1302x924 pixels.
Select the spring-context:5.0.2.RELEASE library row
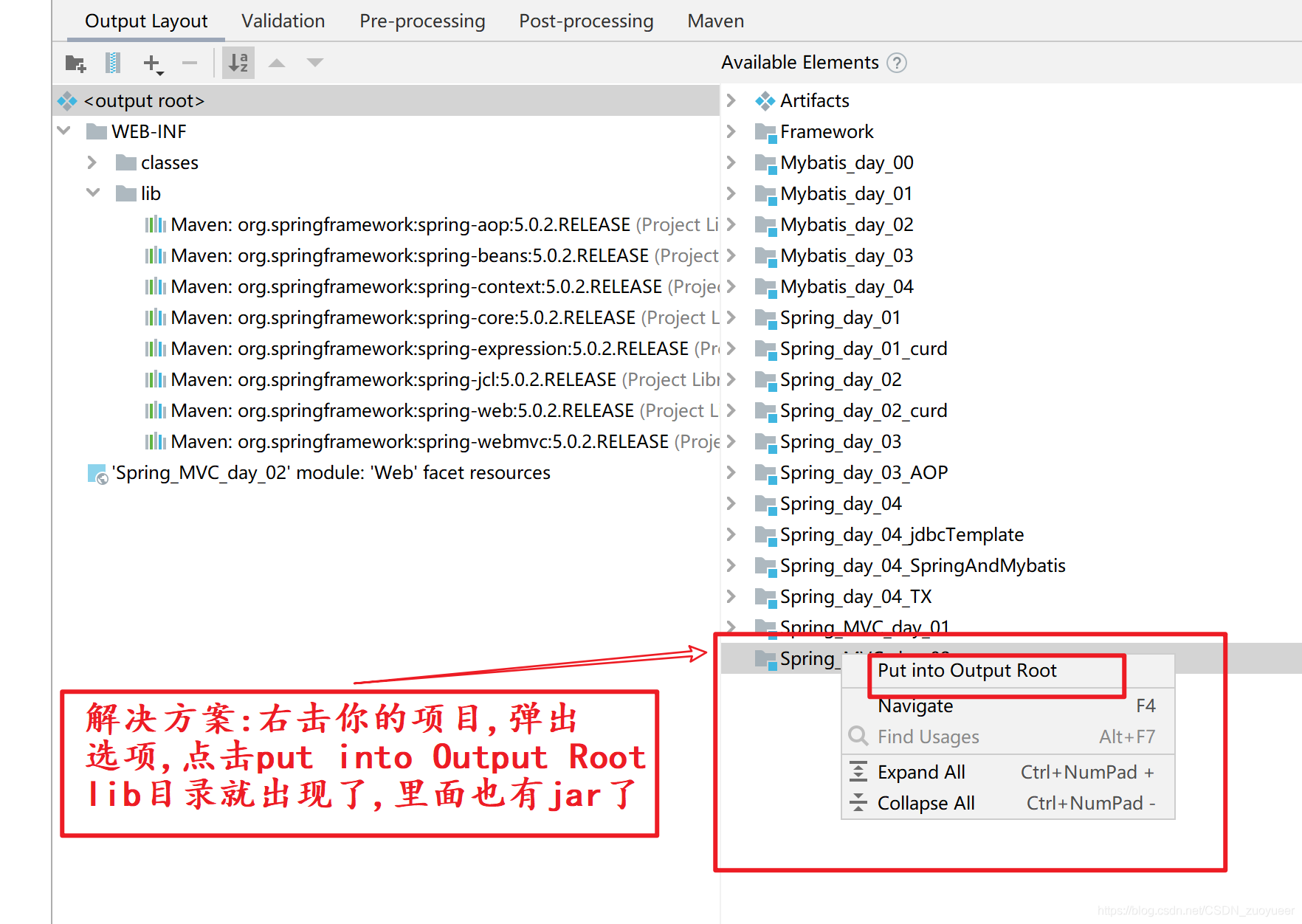pyautogui.click(x=432, y=287)
